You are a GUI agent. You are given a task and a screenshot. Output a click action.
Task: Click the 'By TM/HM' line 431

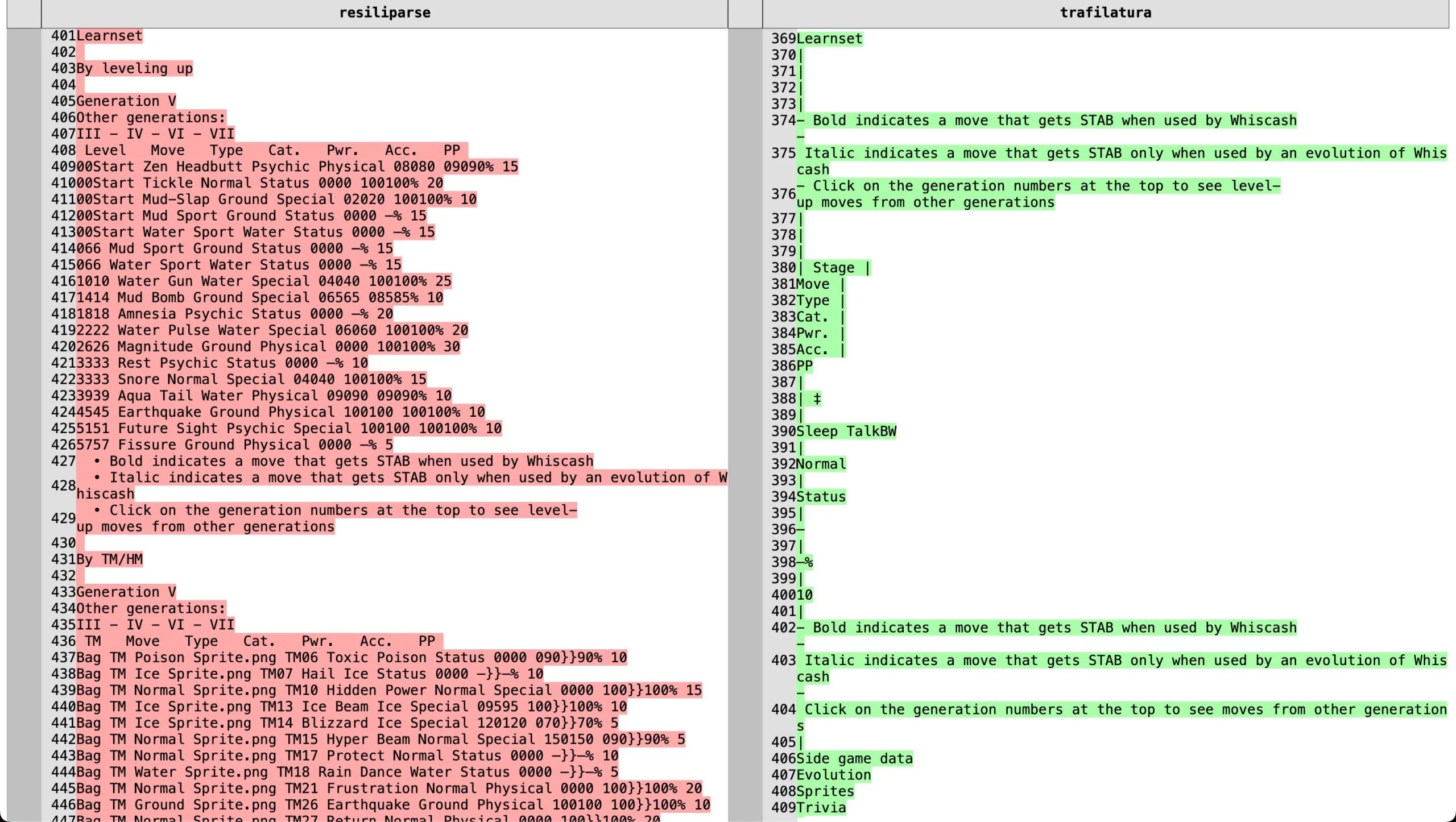click(109, 559)
